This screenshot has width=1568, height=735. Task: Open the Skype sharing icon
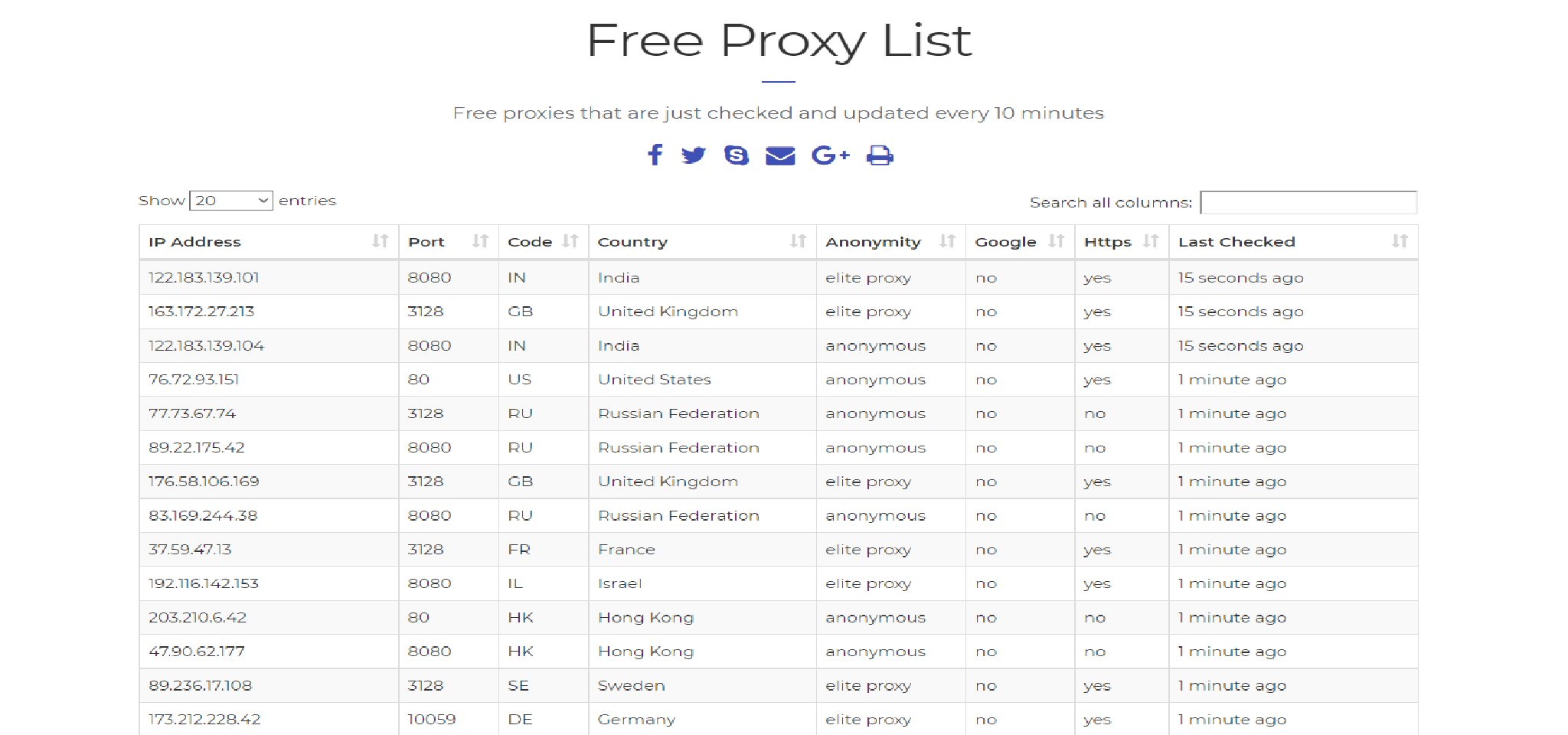737,155
